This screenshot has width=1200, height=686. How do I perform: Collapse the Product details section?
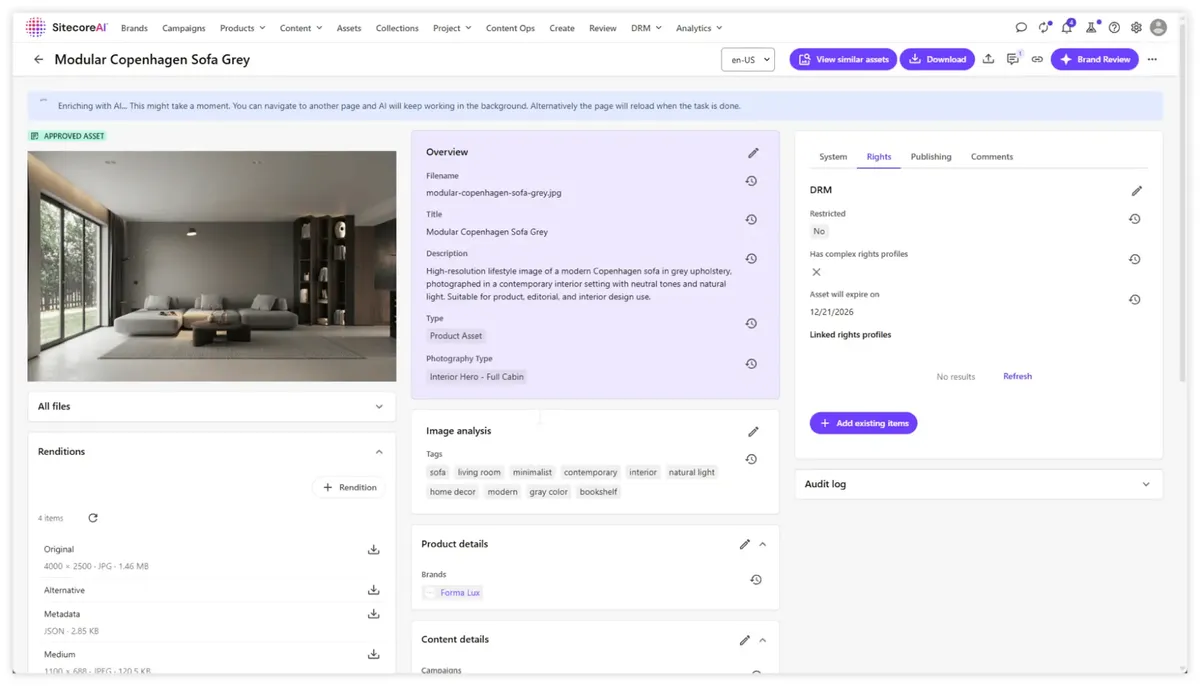763,545
